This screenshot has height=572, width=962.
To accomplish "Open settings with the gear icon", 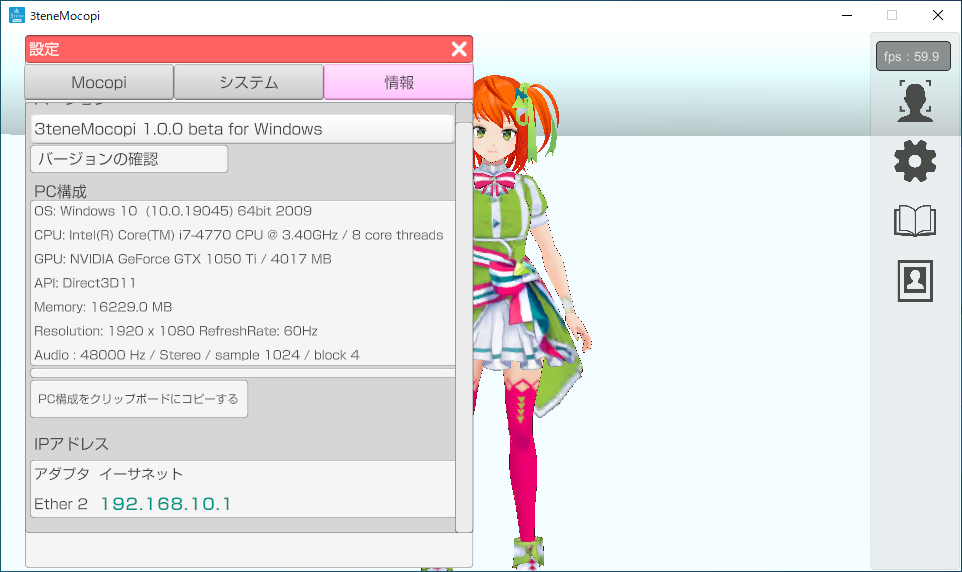I will 915,161.
